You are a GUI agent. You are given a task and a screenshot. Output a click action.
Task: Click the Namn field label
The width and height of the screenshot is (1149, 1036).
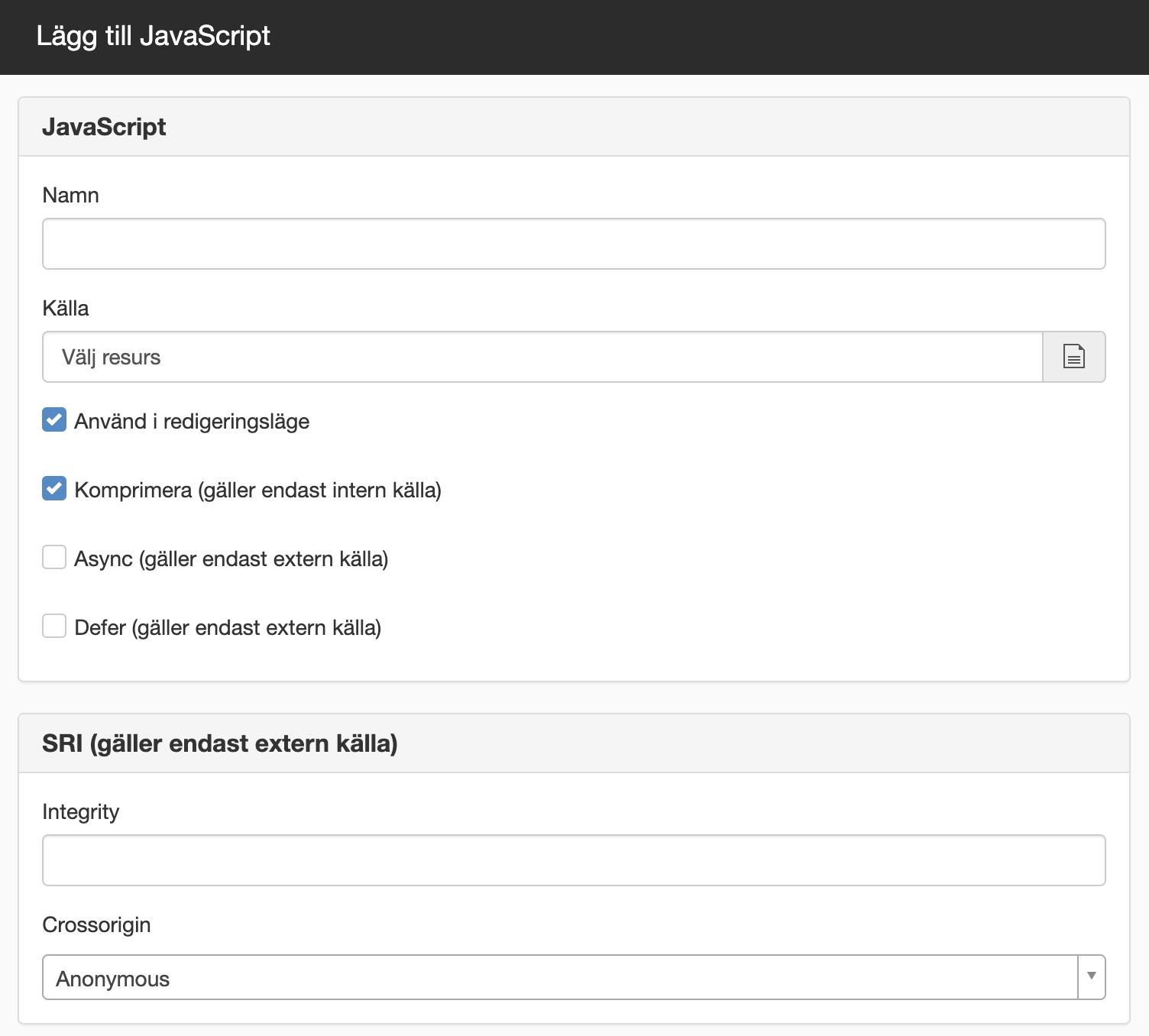click(71, 196)
